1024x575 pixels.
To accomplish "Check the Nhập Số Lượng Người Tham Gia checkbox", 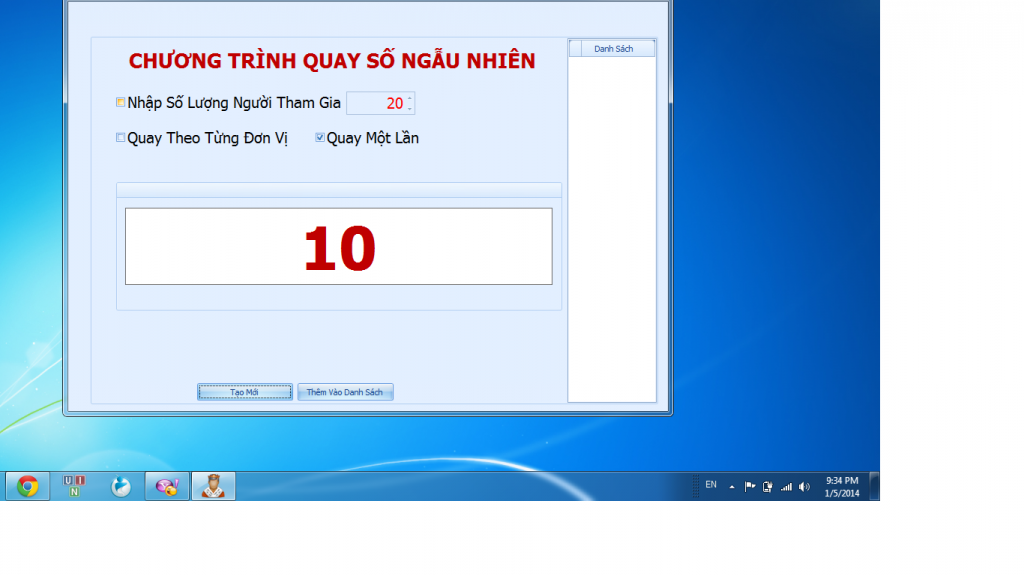I will click(120, 103).
